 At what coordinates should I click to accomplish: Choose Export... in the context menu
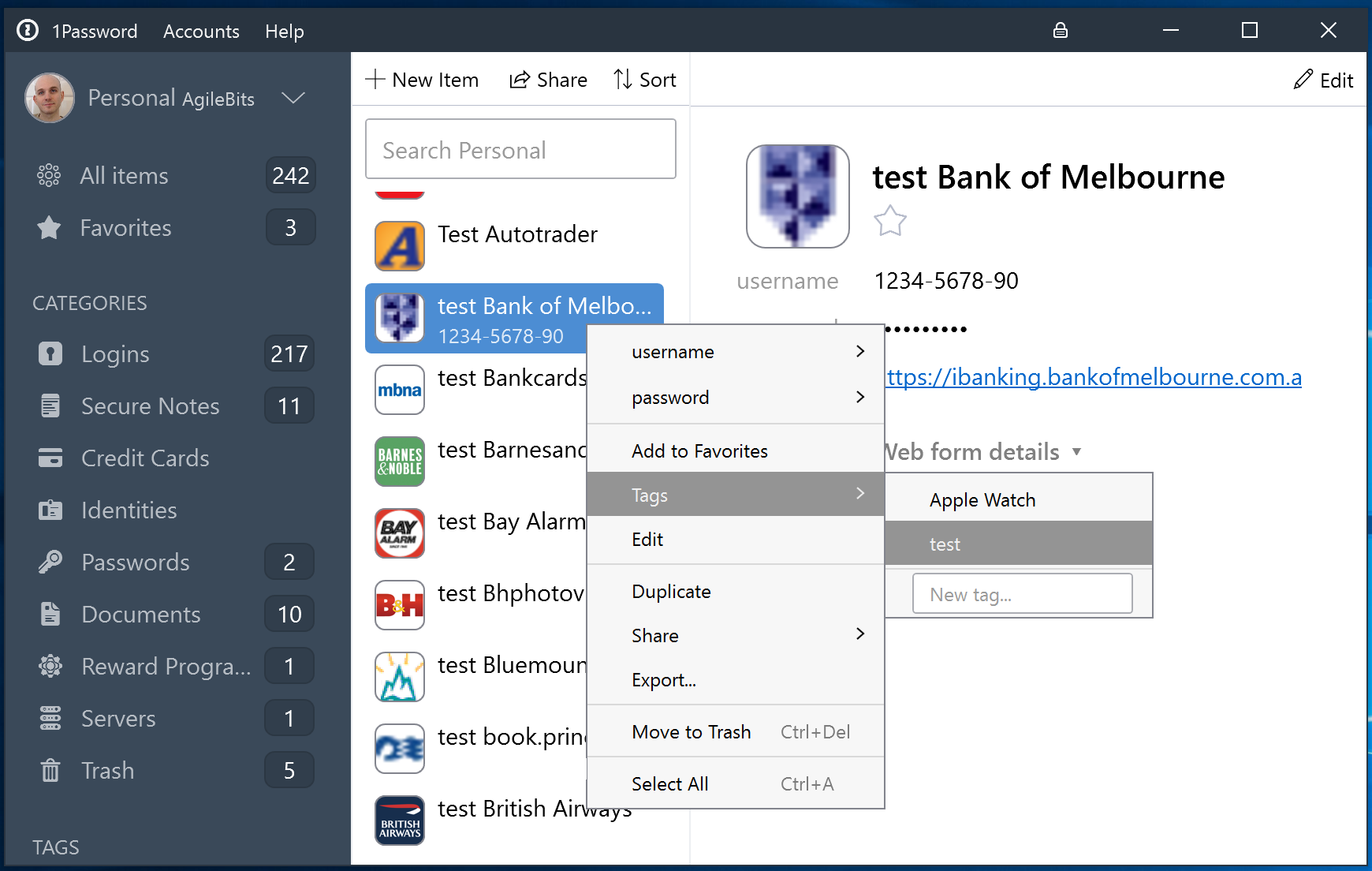[x=736, y=679]
